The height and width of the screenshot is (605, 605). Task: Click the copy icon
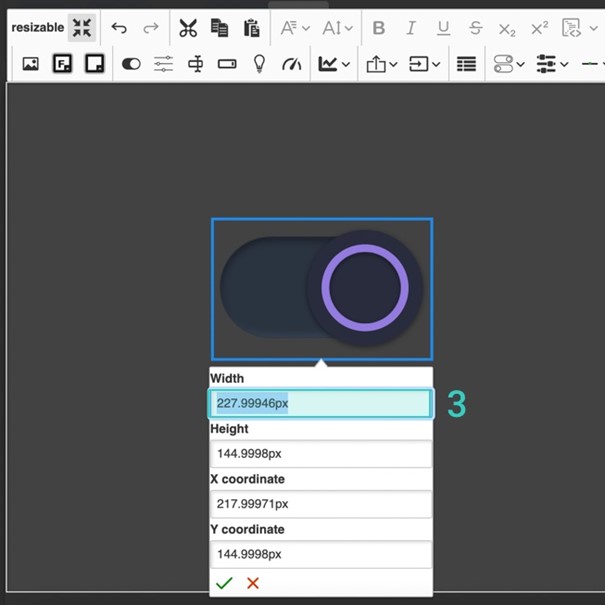219,28
